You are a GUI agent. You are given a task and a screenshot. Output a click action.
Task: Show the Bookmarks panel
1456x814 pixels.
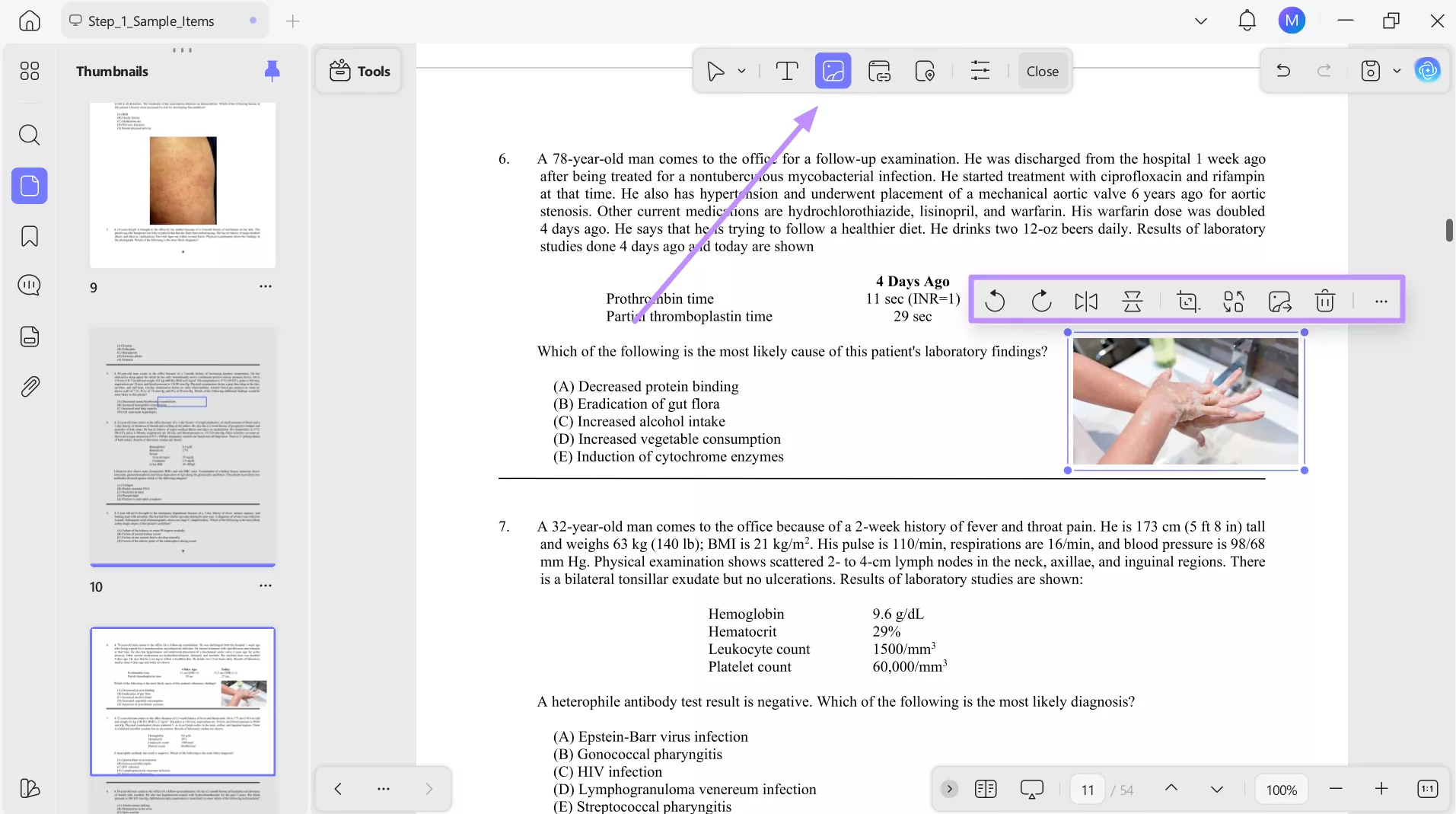[30, 236]
